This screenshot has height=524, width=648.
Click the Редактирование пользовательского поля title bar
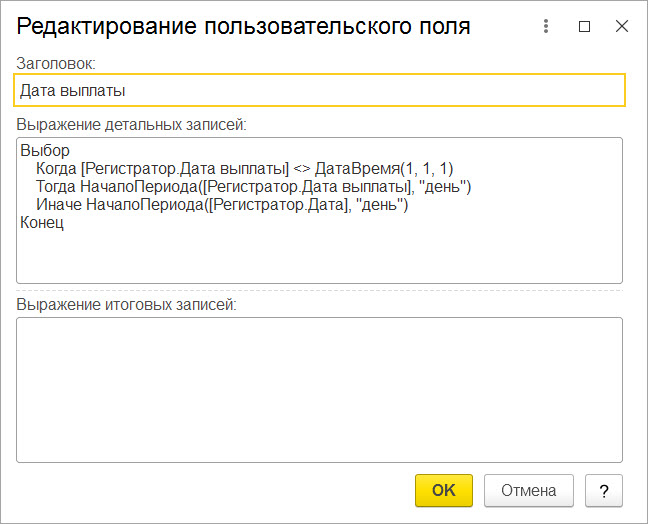243,26
